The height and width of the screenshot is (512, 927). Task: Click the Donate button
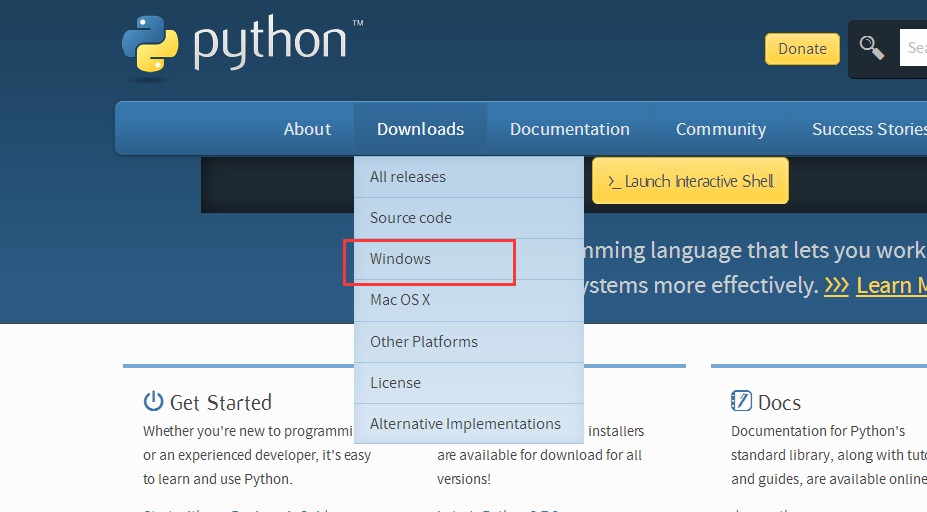[802, 48]
